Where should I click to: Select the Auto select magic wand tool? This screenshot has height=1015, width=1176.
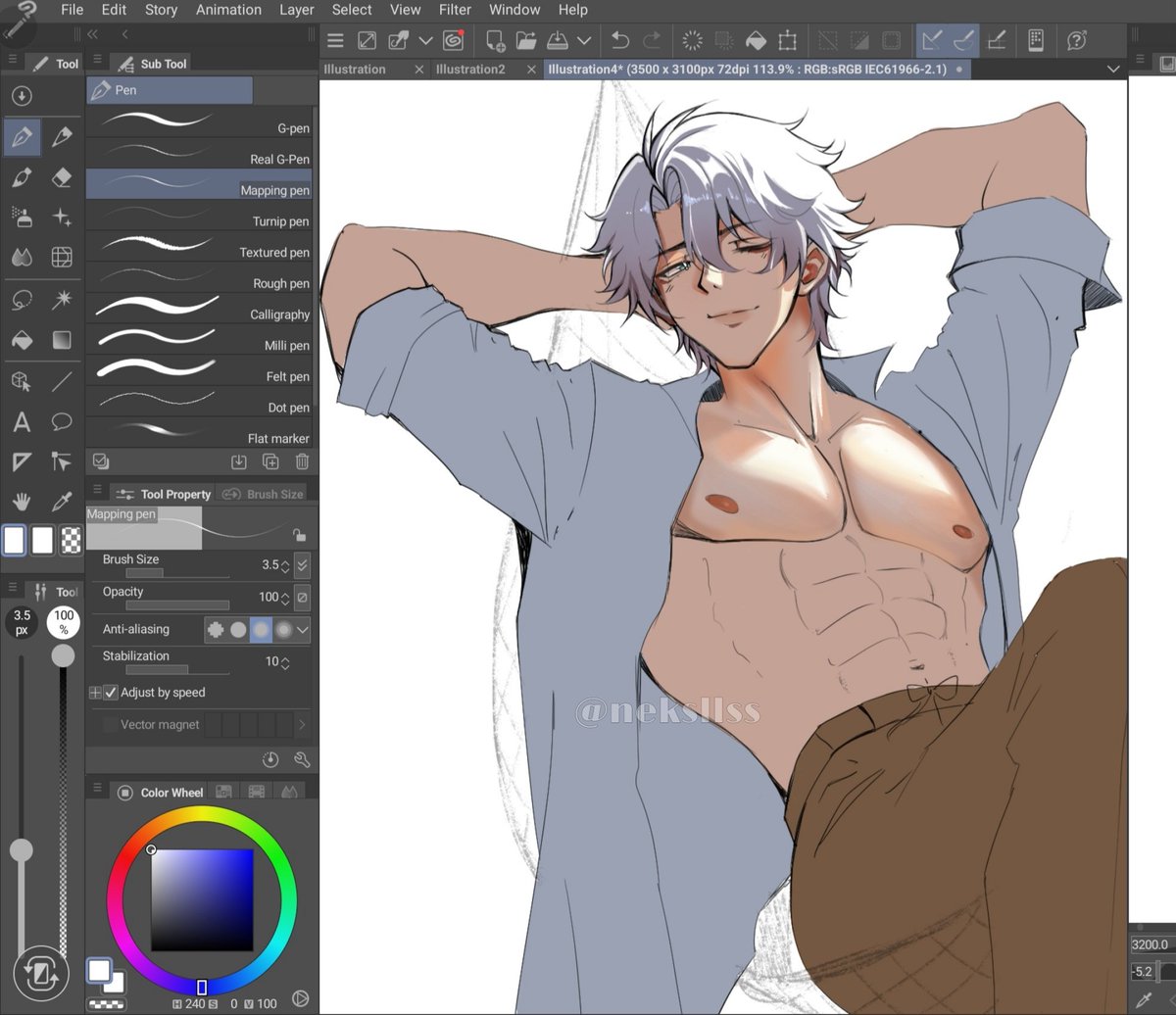62,300
